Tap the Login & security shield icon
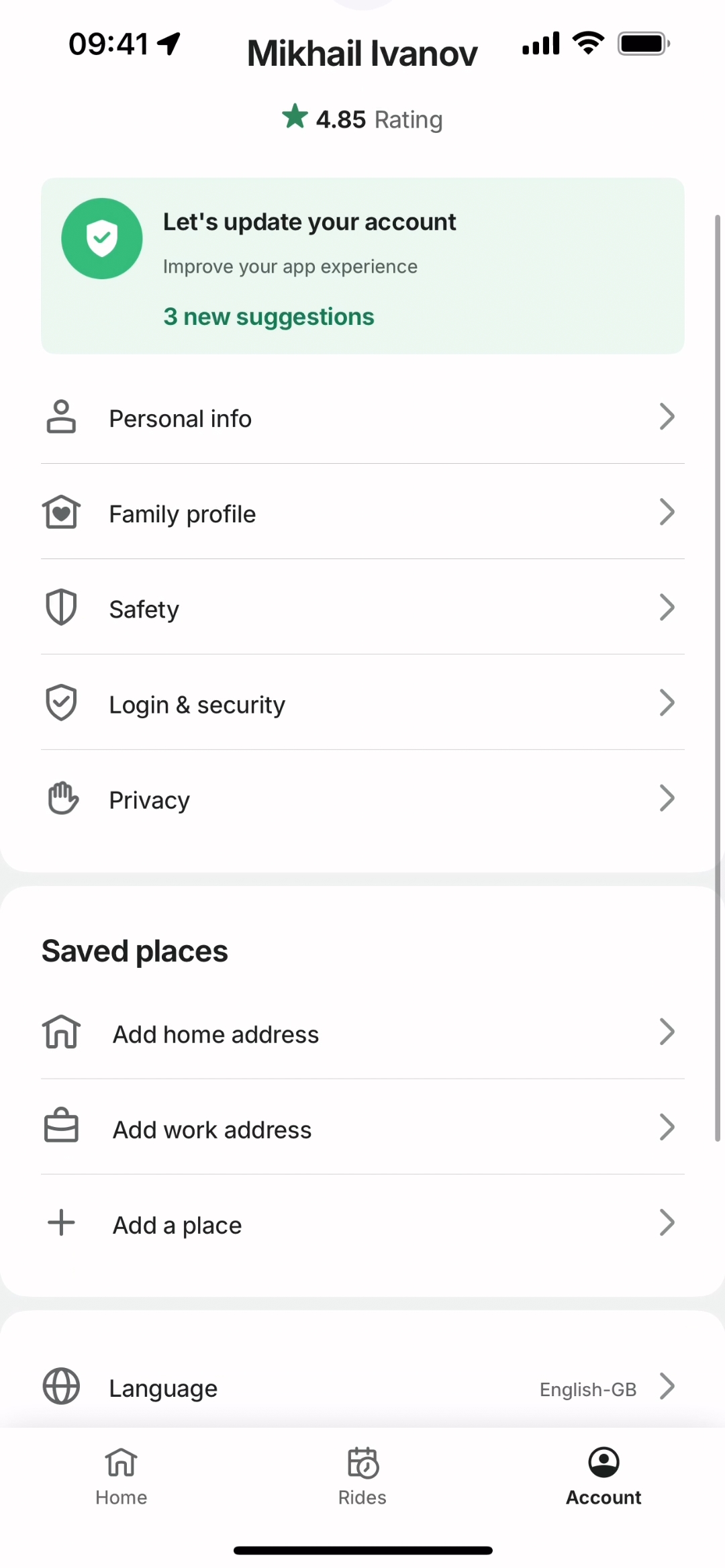The height and width of the screenshot is (1568, 725). (61, 703)
